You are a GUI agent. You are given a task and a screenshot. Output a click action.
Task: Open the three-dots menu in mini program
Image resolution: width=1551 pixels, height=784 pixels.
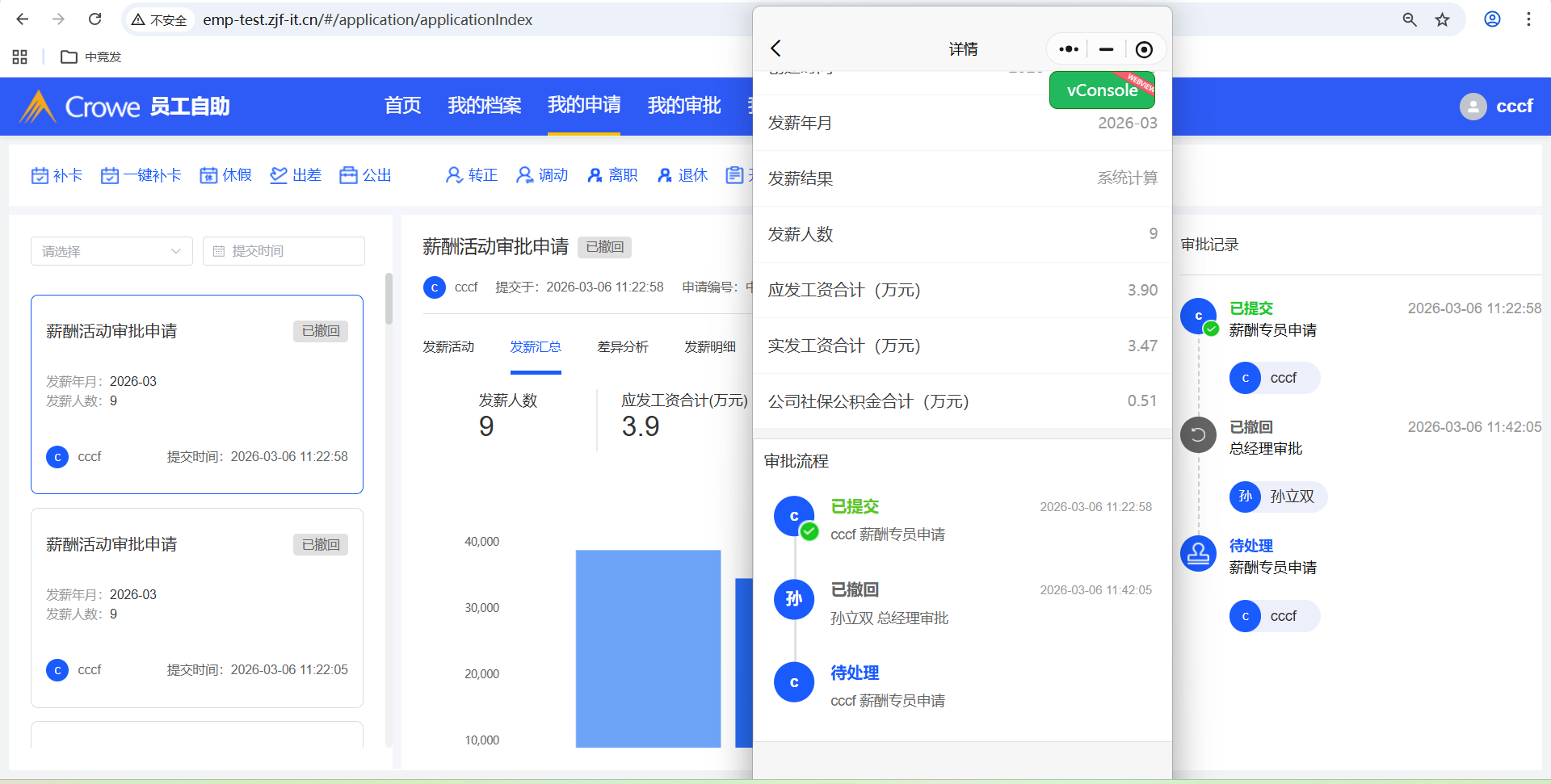tap(1068, 49)
